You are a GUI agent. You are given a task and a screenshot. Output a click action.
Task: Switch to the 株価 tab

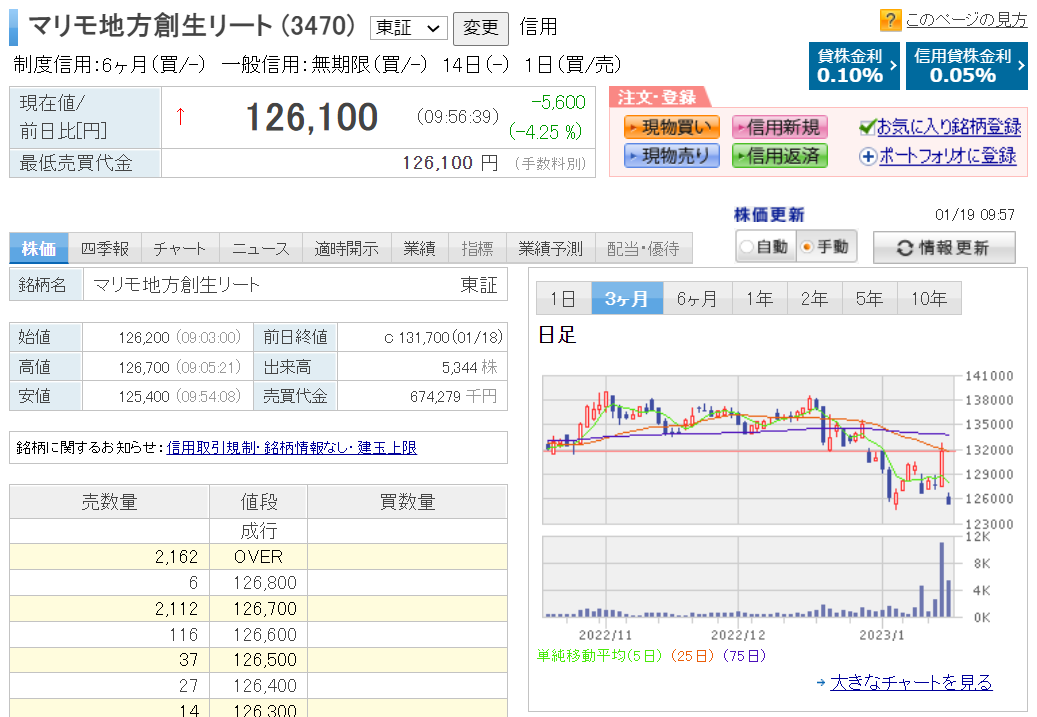click(39, 249)
